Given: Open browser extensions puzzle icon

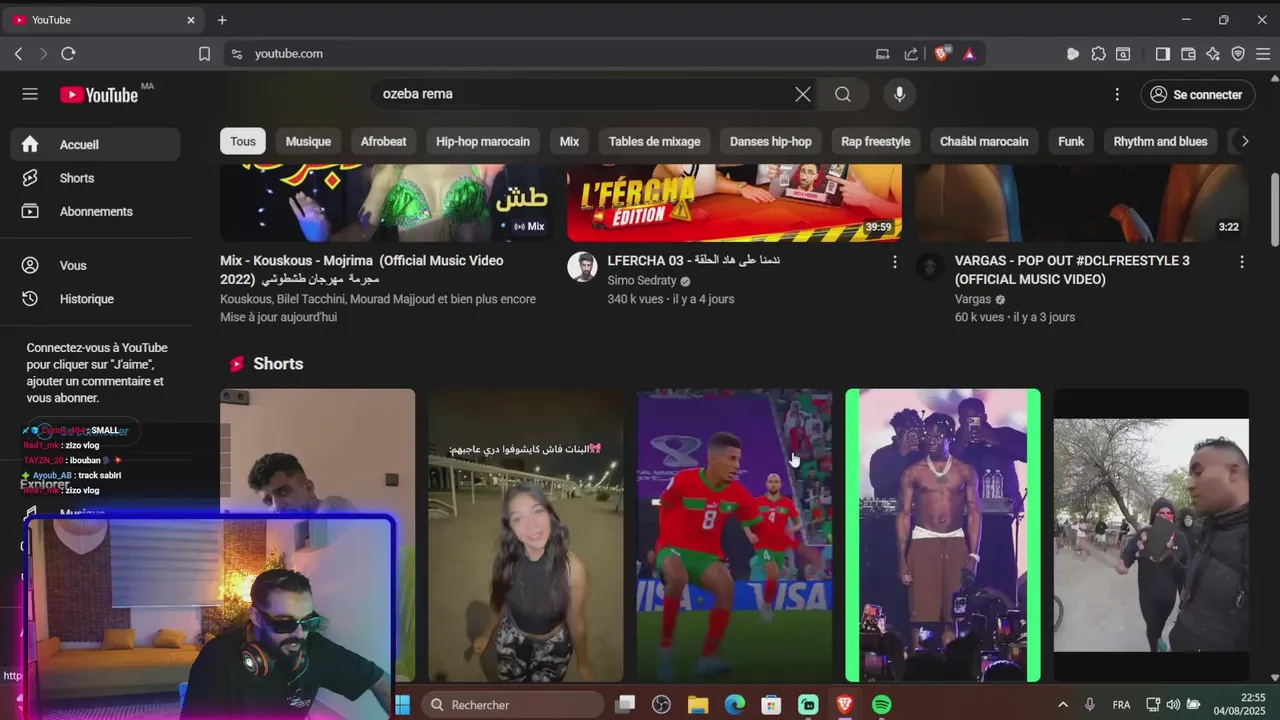Looking at the screenshot, I should 1099,54.
